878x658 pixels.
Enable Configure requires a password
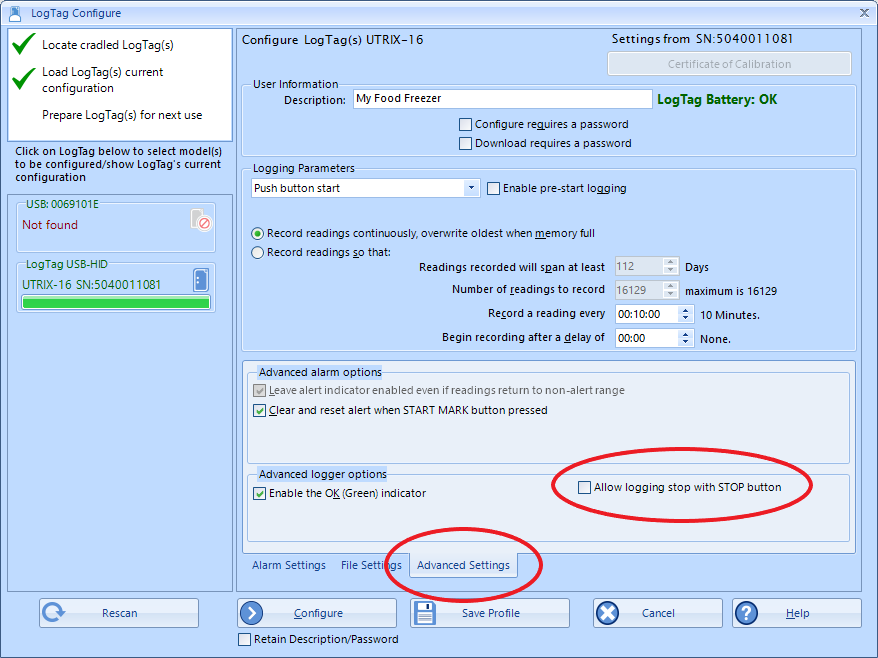tap(465, 124)
